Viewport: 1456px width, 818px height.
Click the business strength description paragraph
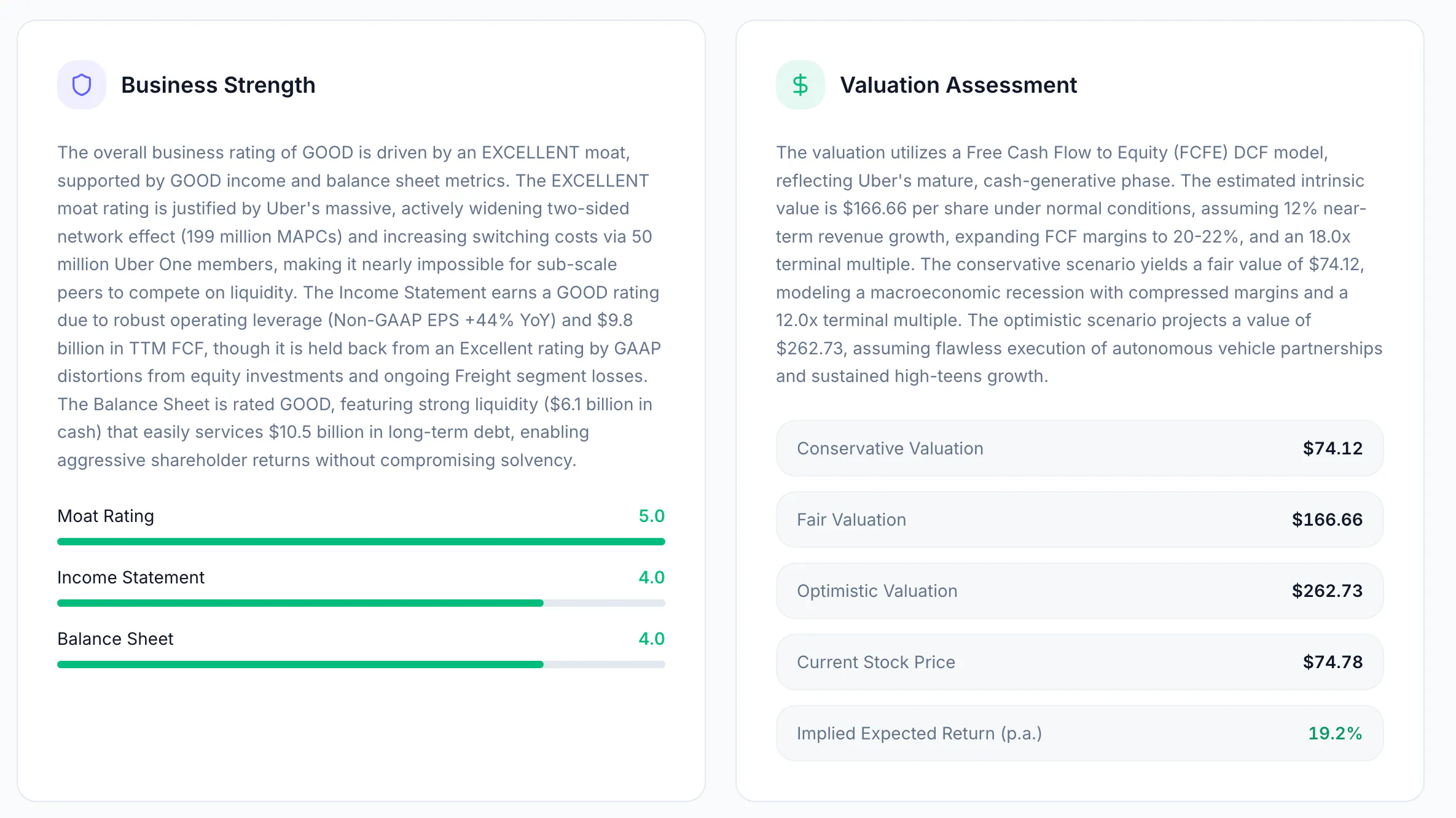point(360,306)
